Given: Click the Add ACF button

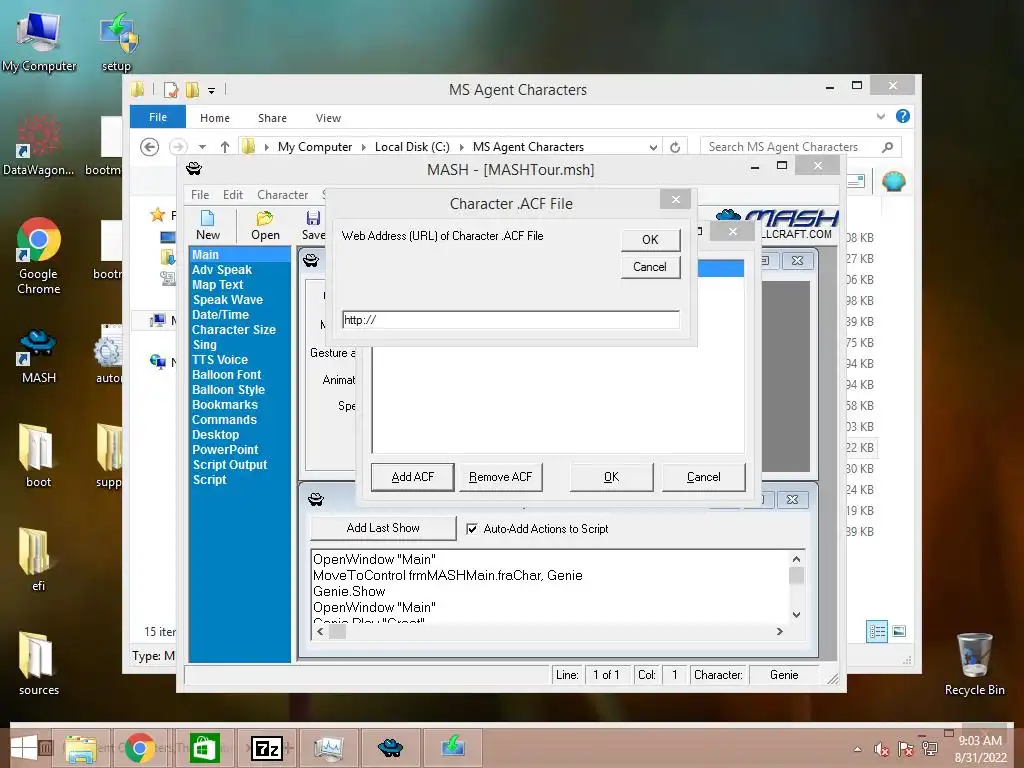Looking at the screenshot, I should (x=412, y=477).
